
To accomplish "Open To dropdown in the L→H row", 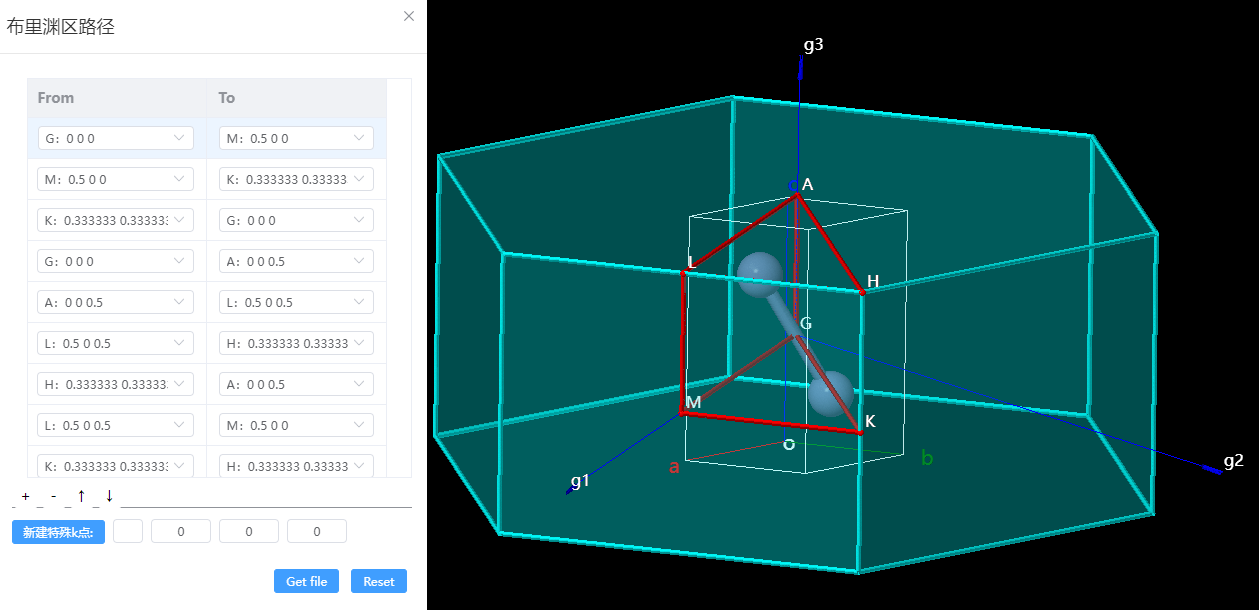I will click(296, 343).
